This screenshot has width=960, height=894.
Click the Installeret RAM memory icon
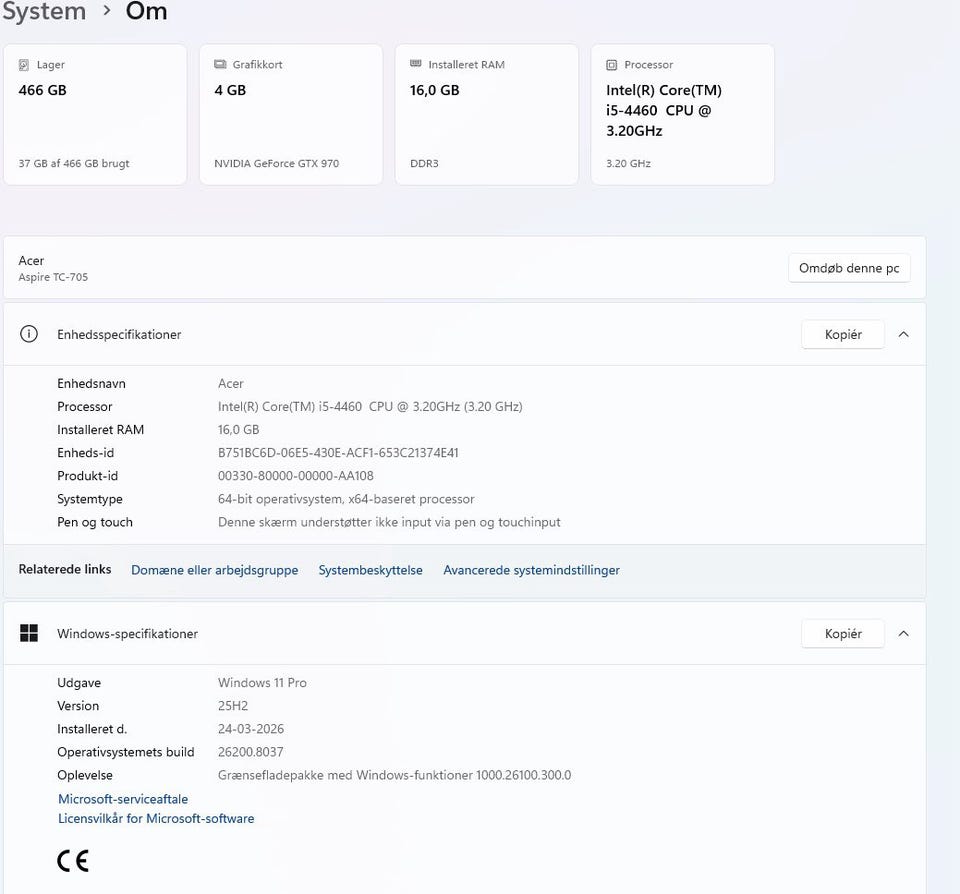[x=416, y=65]
